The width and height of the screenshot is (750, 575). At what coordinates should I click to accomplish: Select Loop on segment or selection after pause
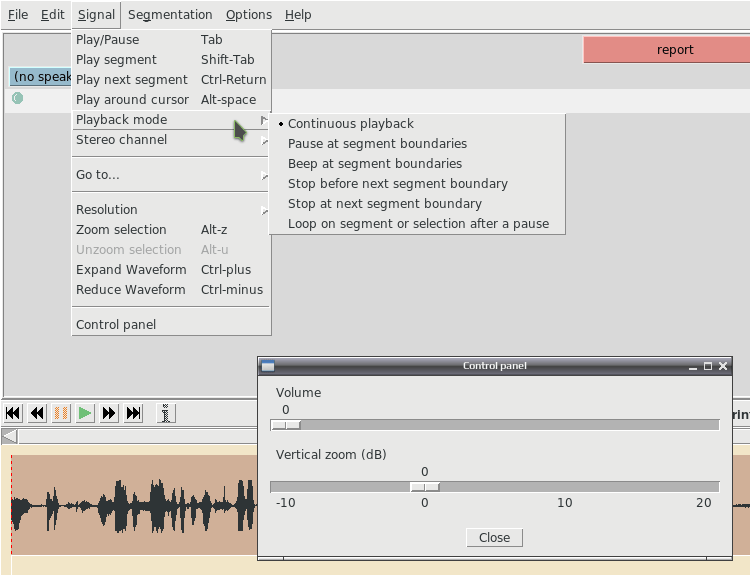417,224
